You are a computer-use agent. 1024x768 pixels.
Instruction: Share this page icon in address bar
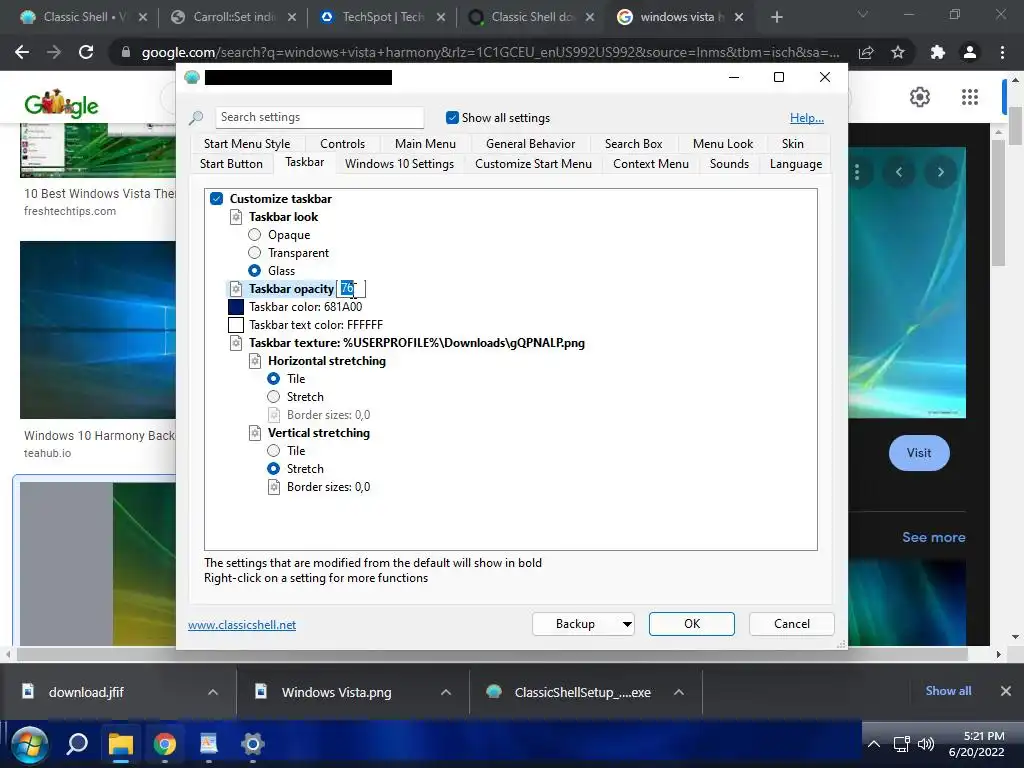pyautogui.click(x=866, y=52)
